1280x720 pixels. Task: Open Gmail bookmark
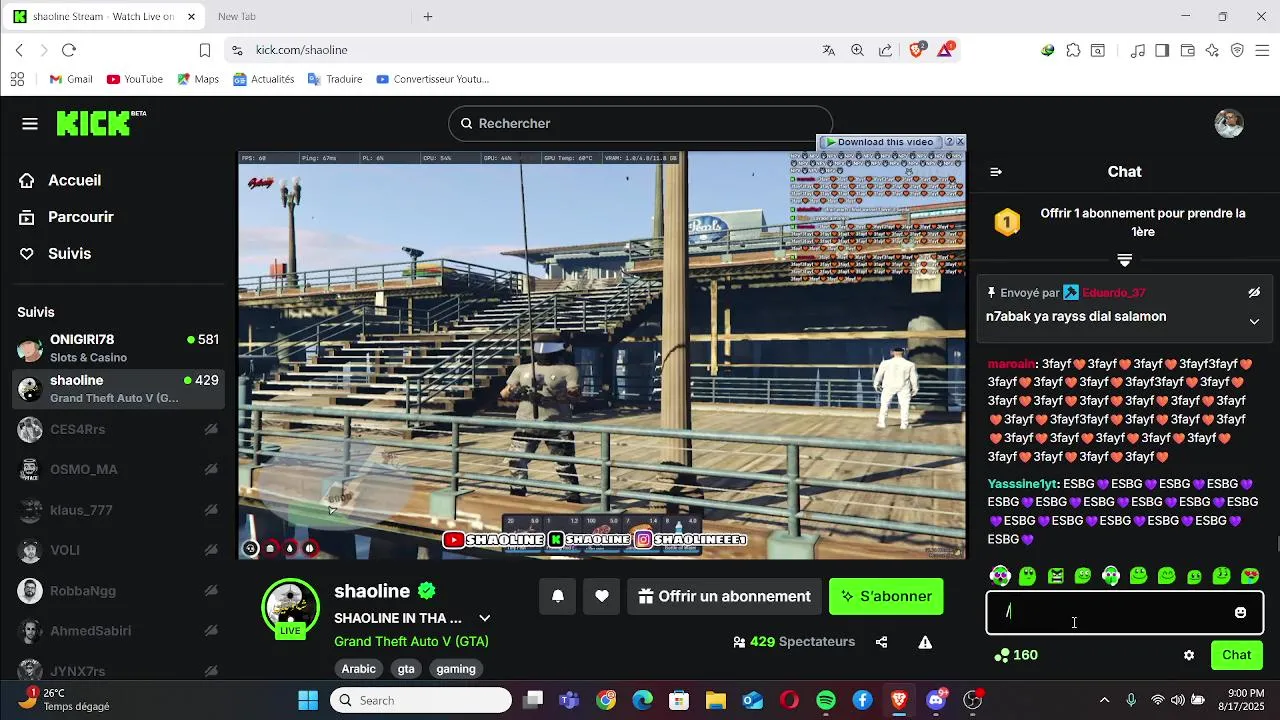71,79
